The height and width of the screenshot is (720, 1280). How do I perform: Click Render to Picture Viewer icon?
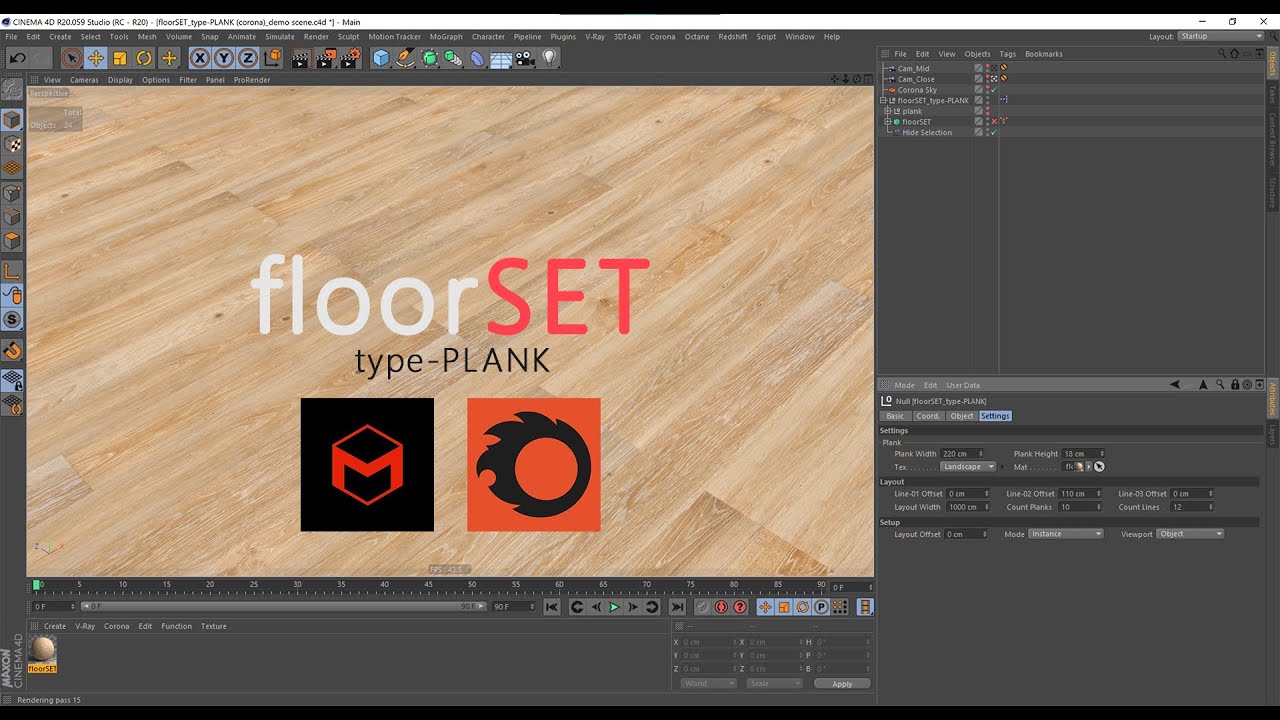326,58
